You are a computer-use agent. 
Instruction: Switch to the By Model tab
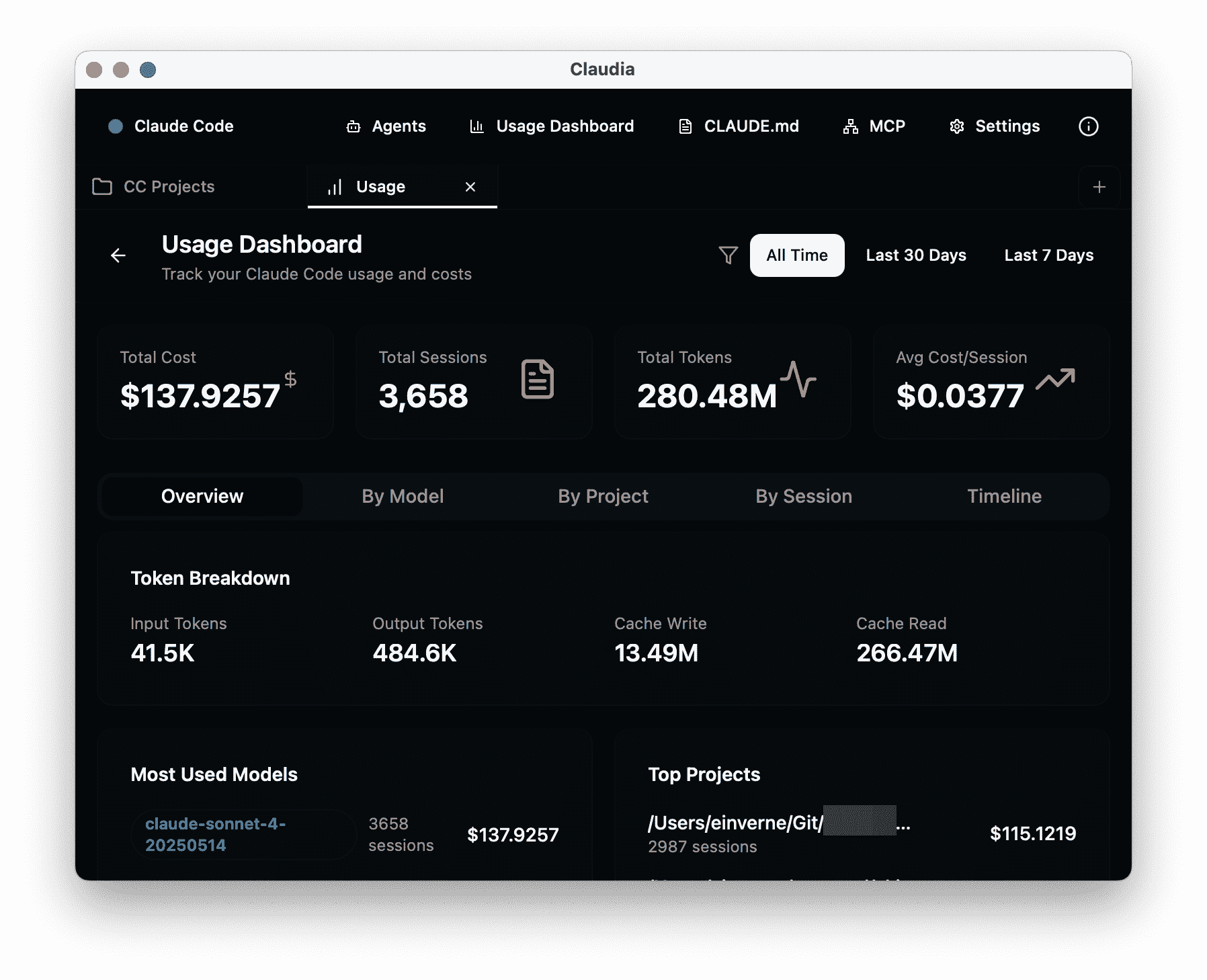pos(403,497)
